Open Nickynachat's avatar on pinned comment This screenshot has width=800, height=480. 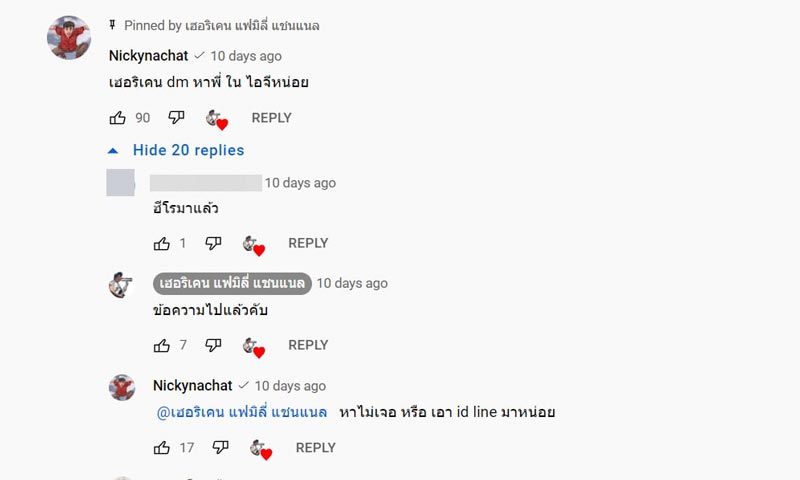(x=69, y=38)
